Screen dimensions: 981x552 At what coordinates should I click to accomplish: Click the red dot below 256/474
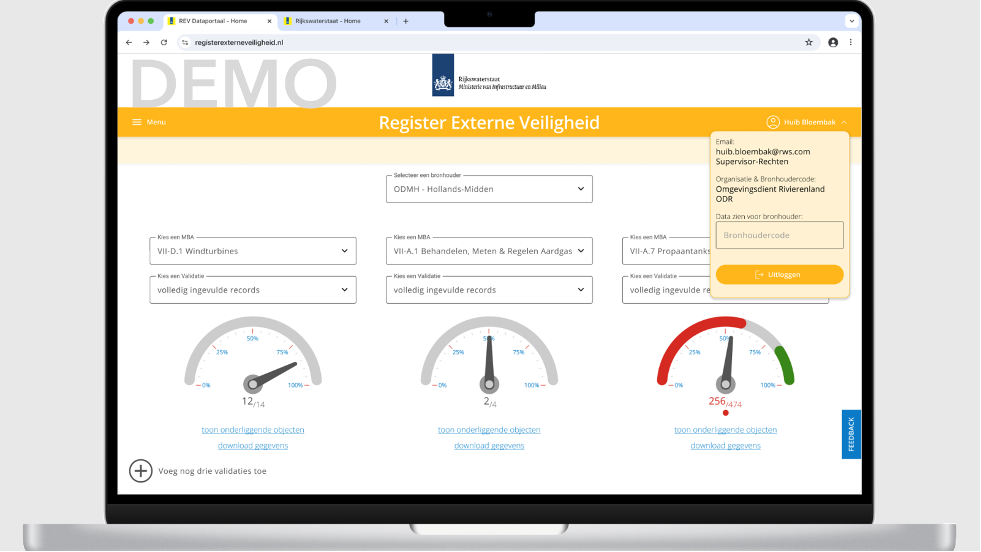(726, 413)
